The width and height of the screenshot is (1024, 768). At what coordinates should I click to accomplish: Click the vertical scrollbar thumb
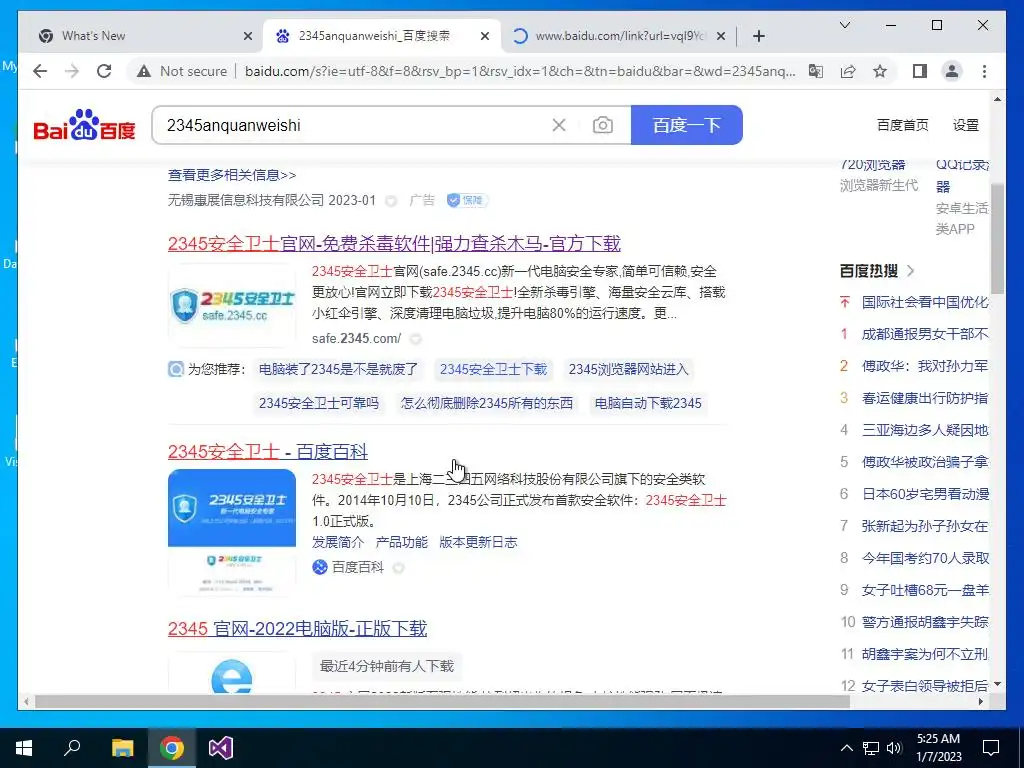pyautogui.click(x=997, y=238)
